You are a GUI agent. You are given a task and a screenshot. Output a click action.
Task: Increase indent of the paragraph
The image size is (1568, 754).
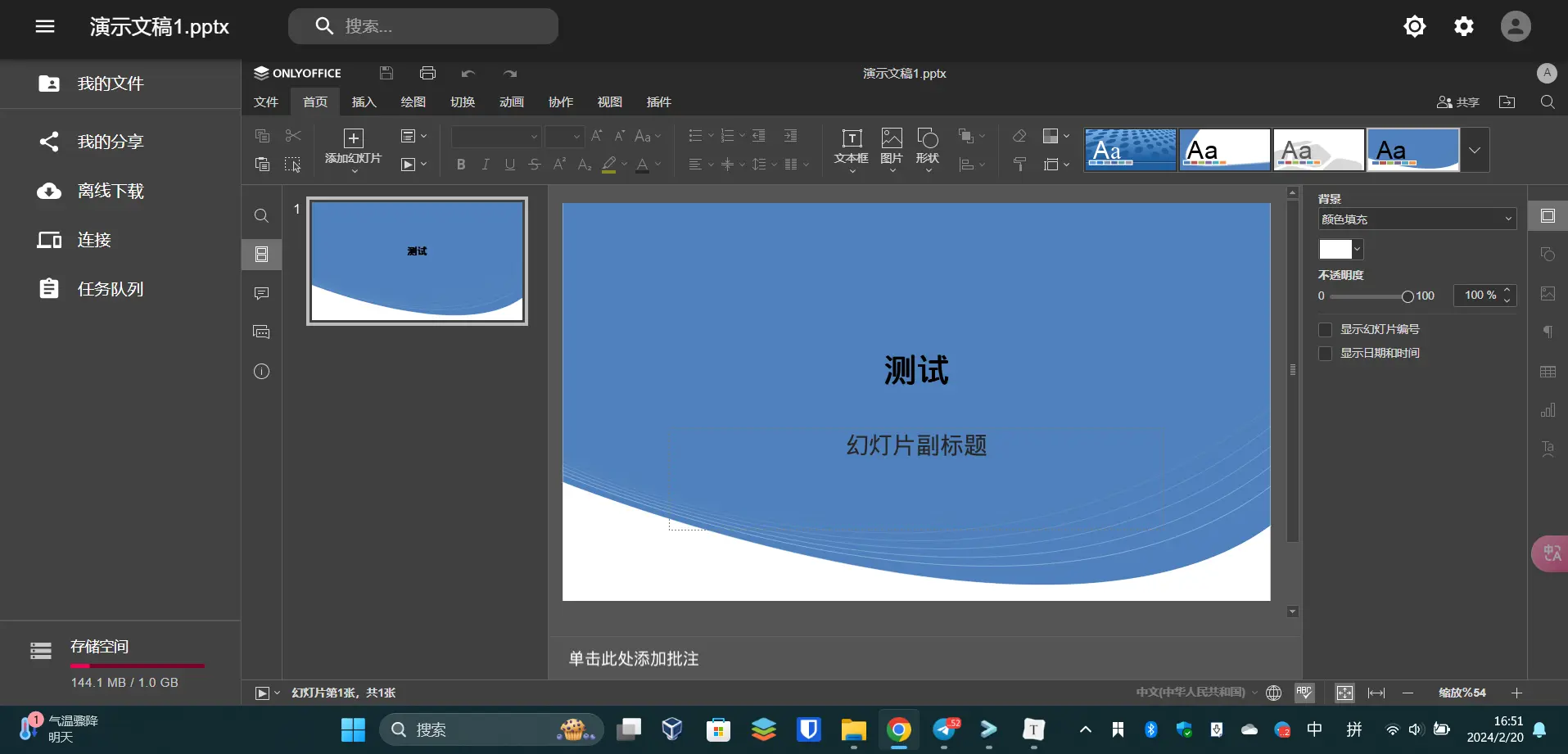790,136
